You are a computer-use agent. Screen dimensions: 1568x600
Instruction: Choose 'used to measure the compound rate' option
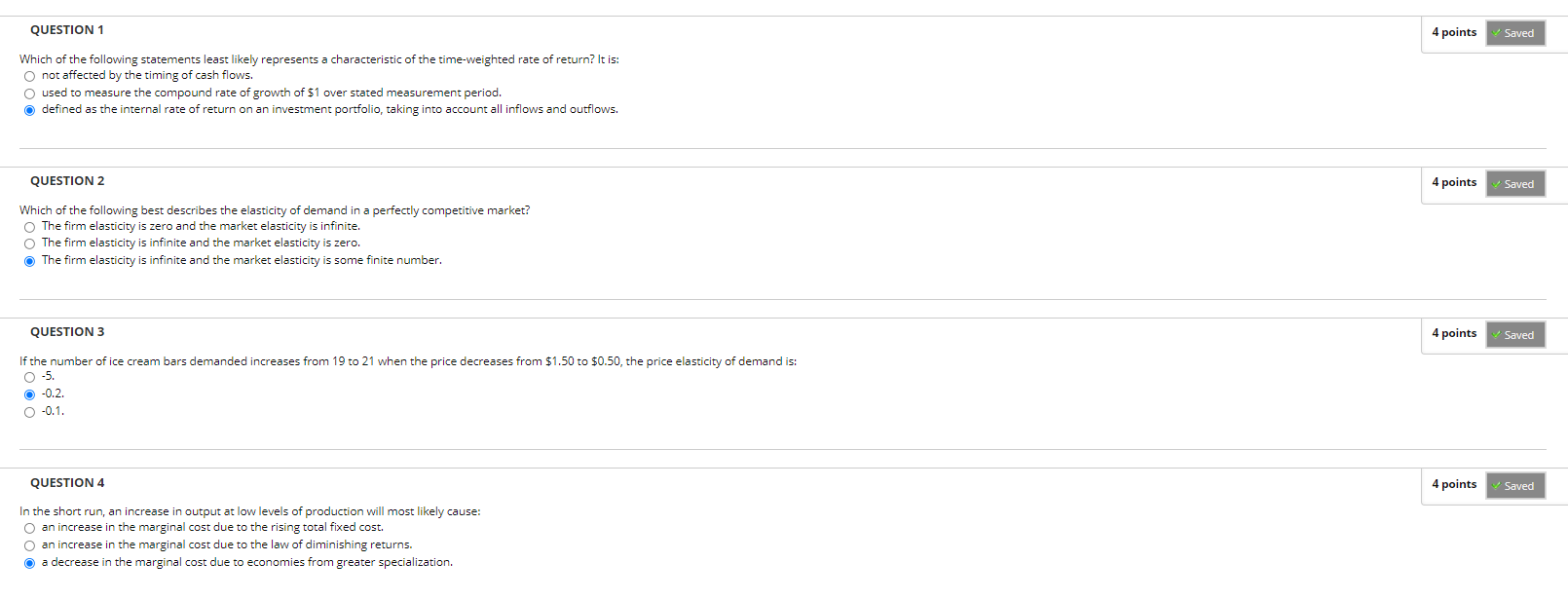tap(29, 94)
